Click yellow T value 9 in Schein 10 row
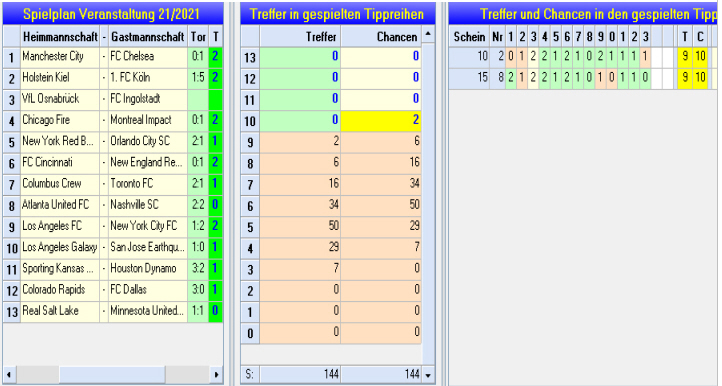This screenshot has height=386, width=722. coord(685,57)
